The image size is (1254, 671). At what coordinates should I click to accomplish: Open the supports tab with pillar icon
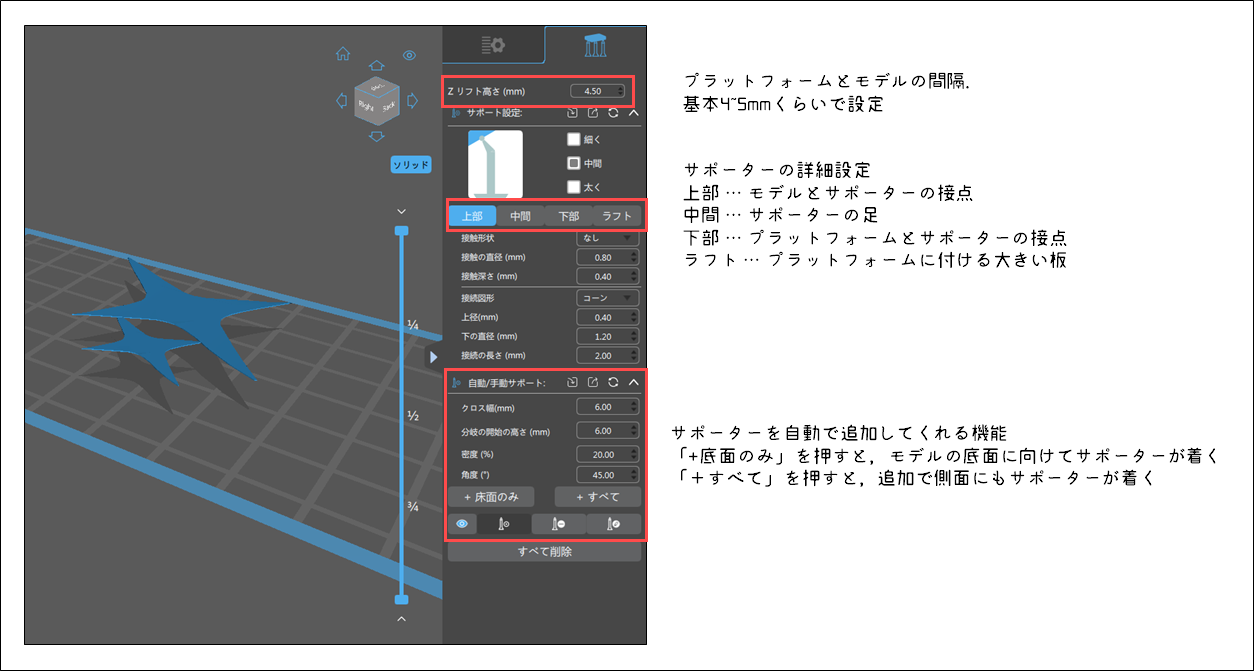[596, 45]
